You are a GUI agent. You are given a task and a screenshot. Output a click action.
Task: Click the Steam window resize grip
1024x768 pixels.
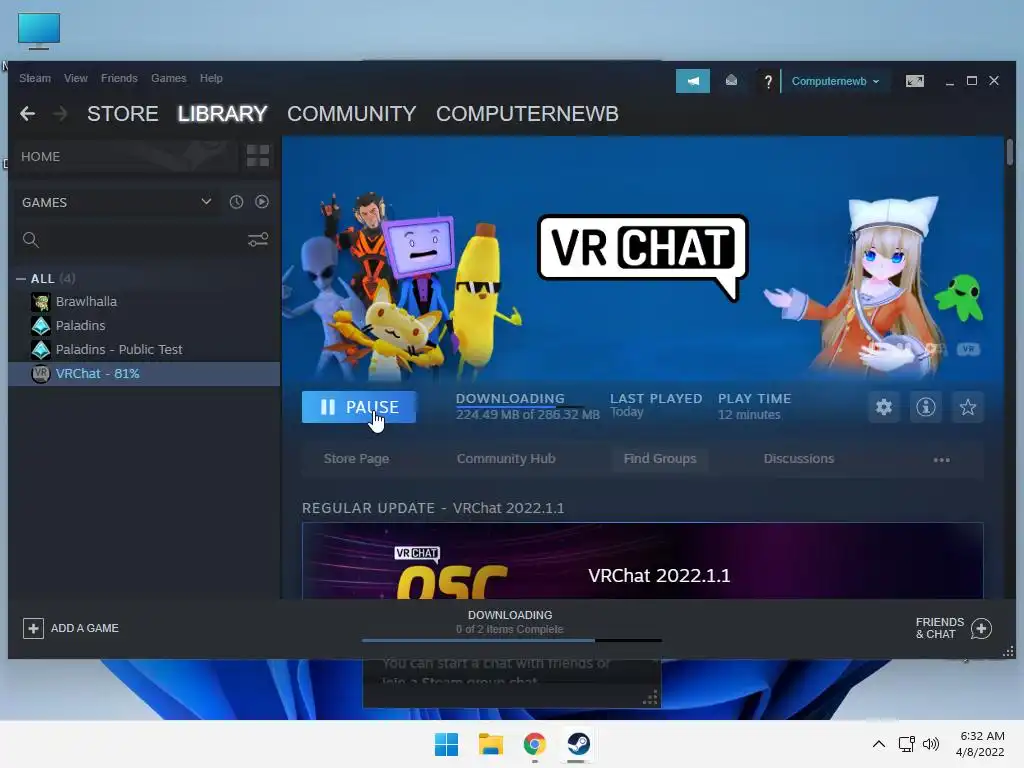pos(1008,652)
